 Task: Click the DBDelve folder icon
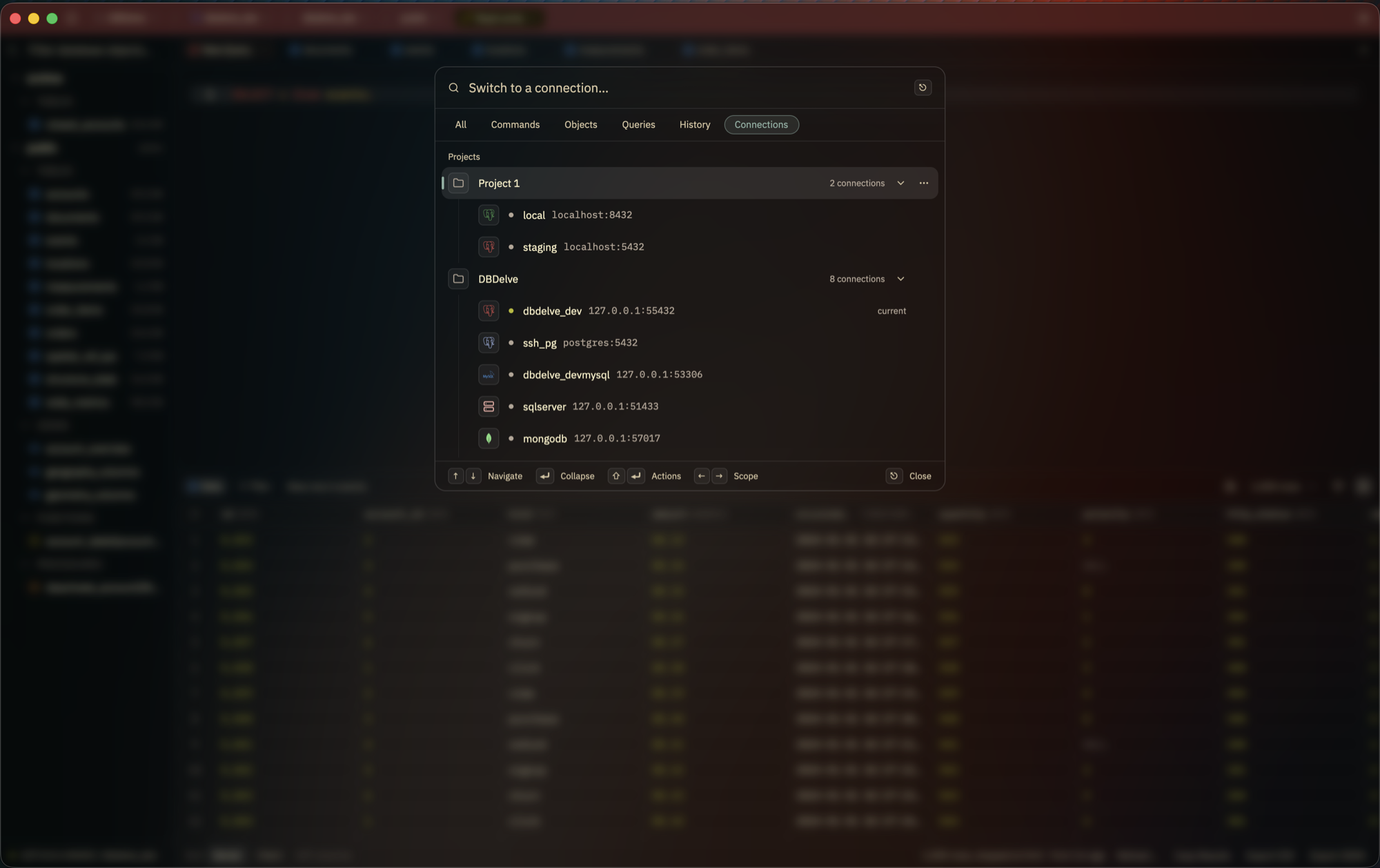pyautogui.click(x=458, y=279)
